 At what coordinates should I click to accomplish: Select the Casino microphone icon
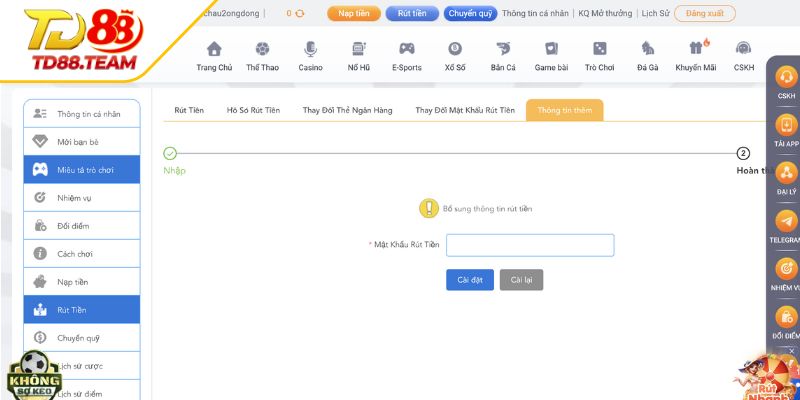[x=310, y=49]
